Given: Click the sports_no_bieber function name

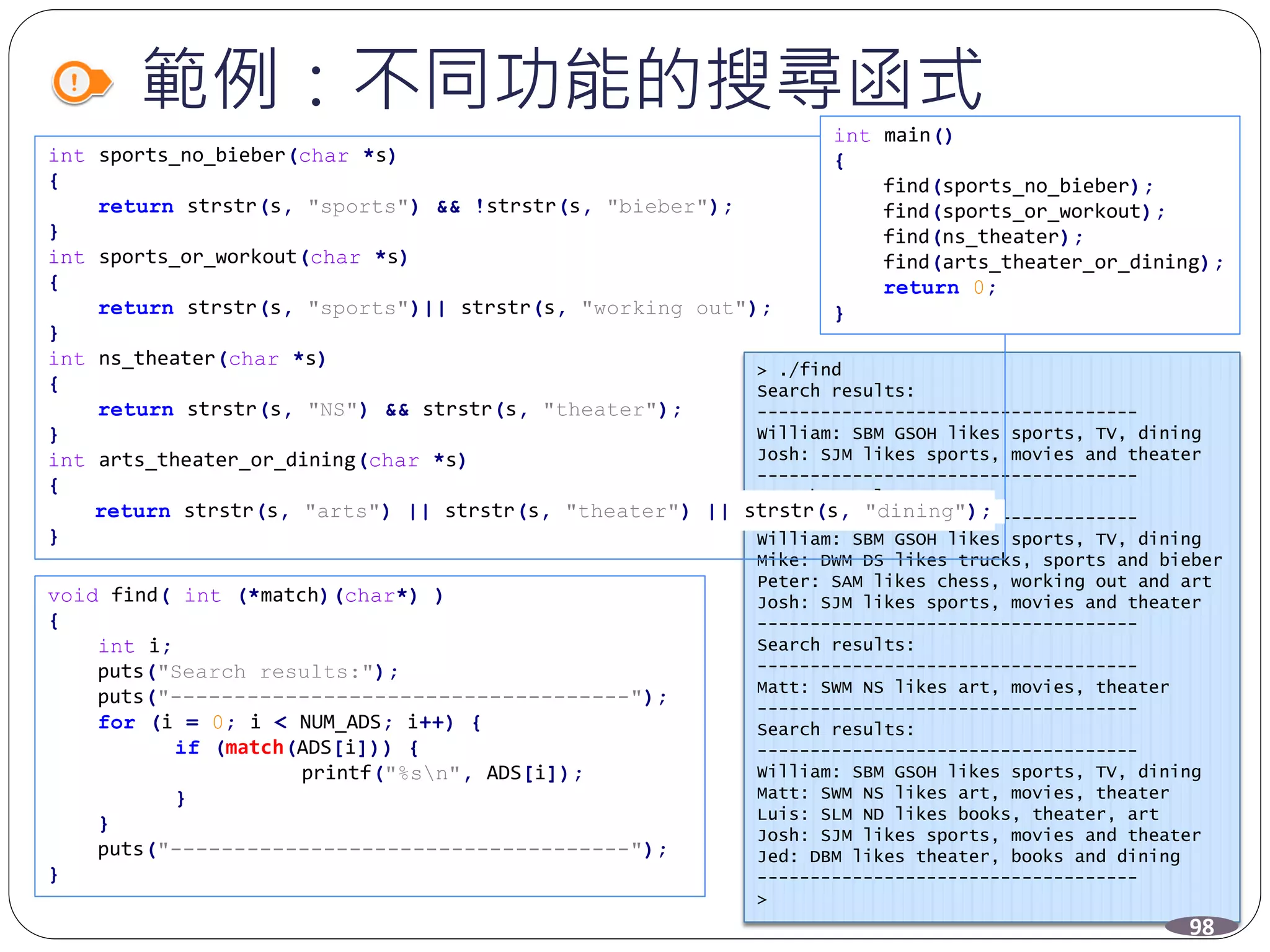Looking at the screenshot, I should click(192, 155).
